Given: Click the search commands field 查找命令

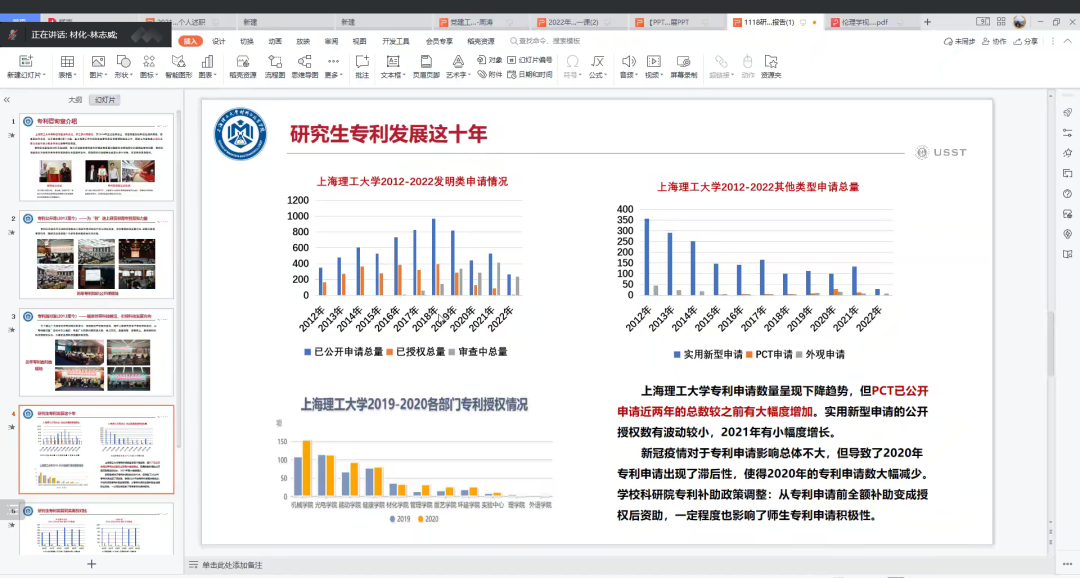Looking at the screenshot, I should [546, 41].
